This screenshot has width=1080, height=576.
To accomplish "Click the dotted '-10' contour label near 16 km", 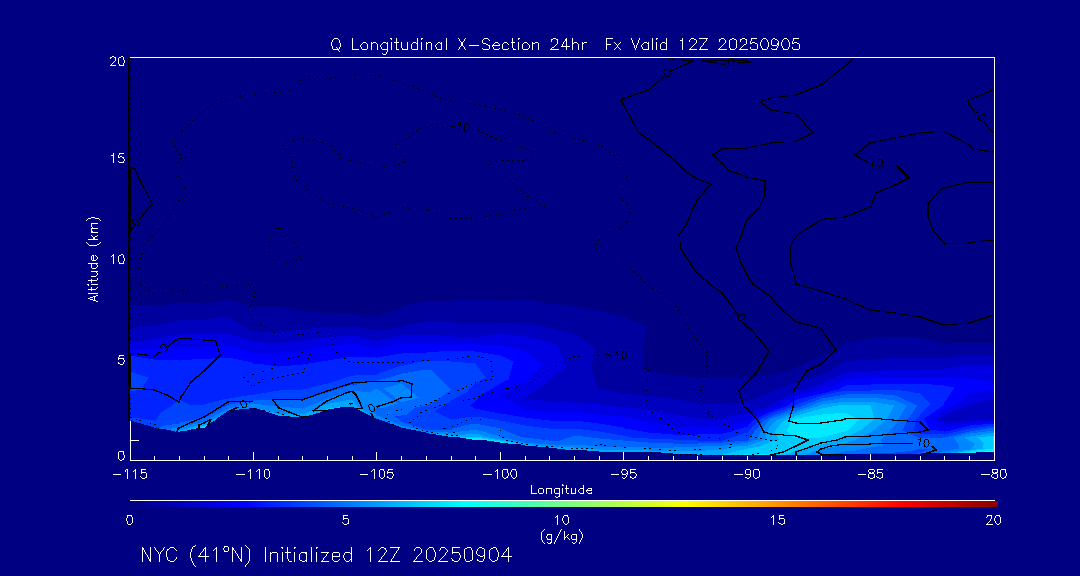I will (460, 127).
